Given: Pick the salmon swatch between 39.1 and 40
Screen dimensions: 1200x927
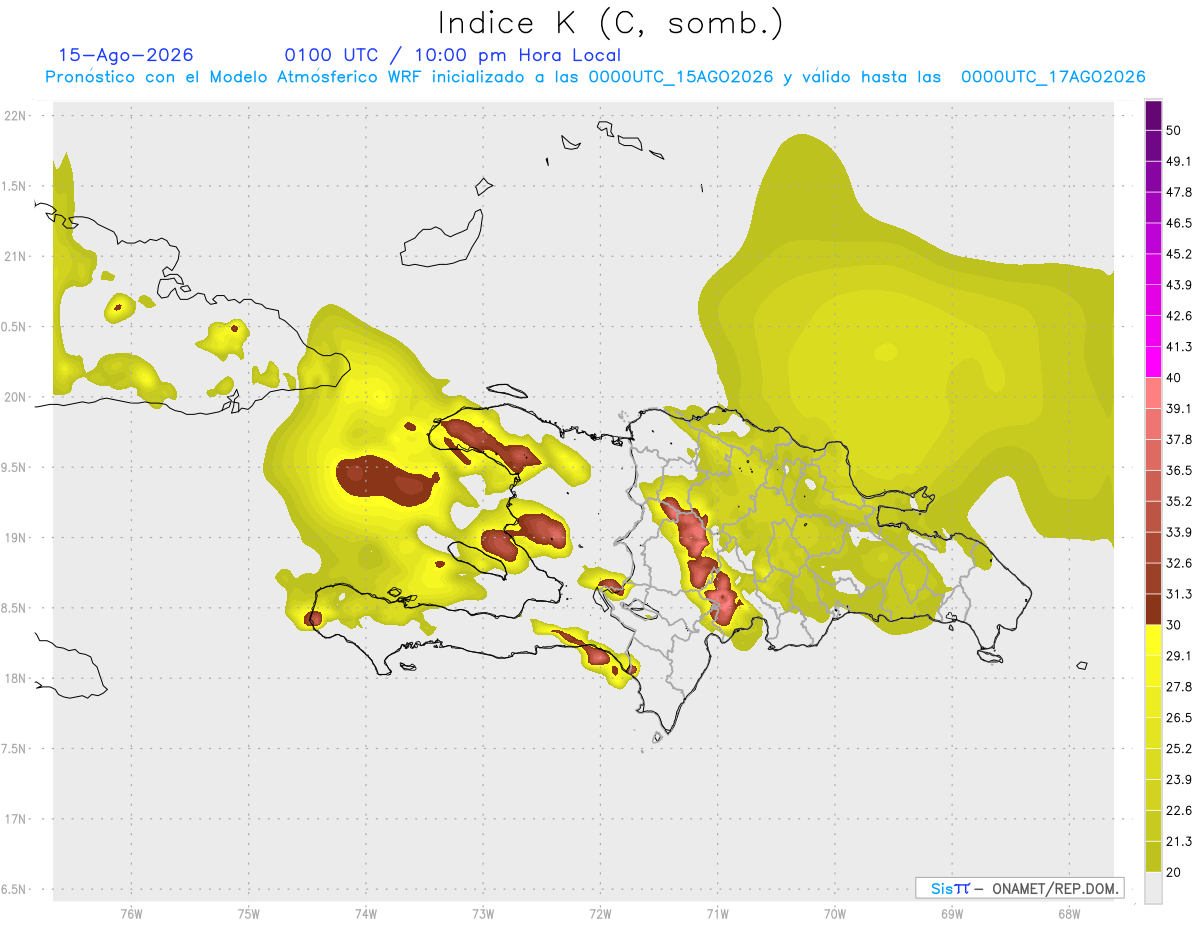Looking at the screenshot, I should click(x=1153, y=393).
